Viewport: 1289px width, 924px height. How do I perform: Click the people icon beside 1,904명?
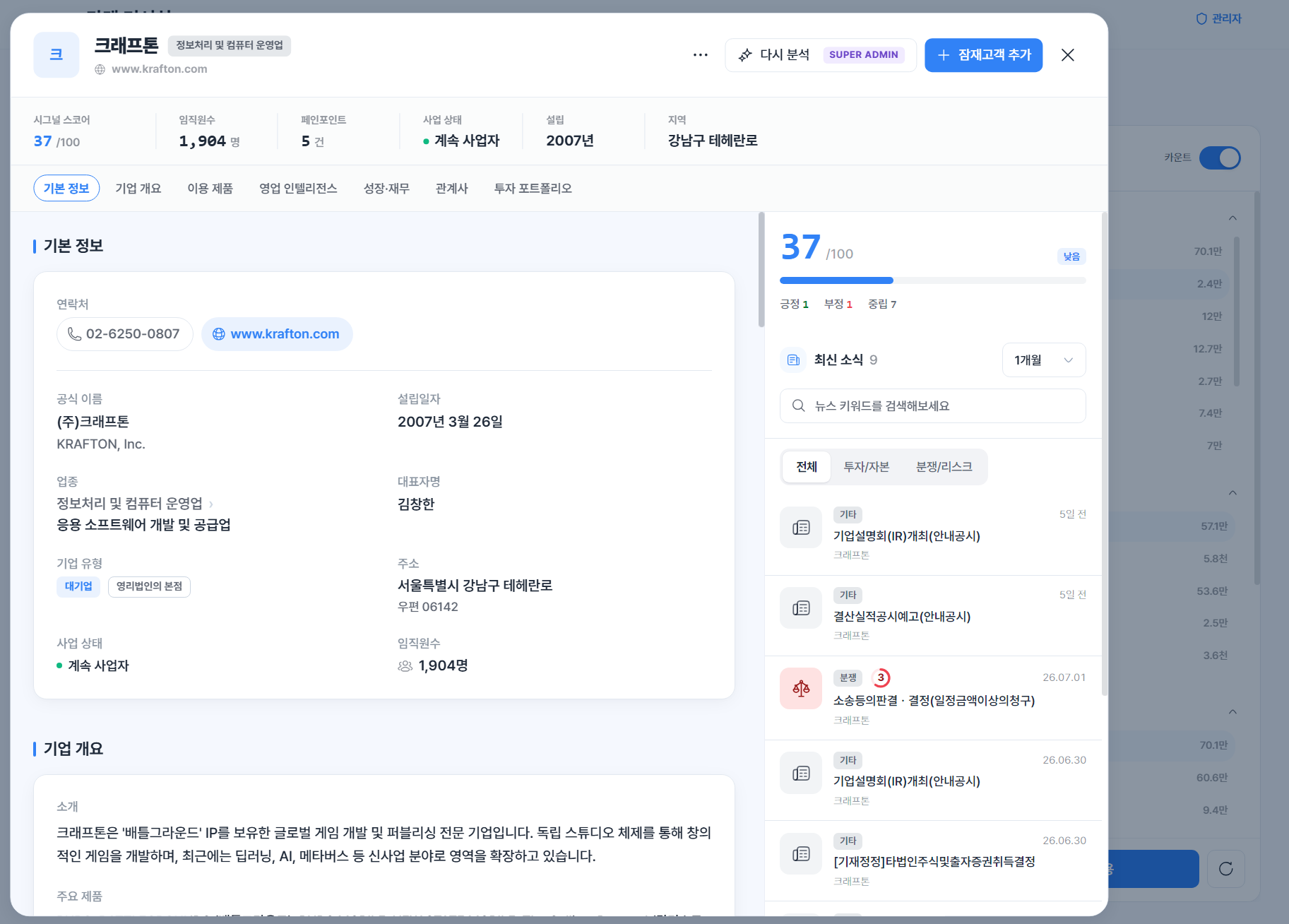tap(405, 666)
